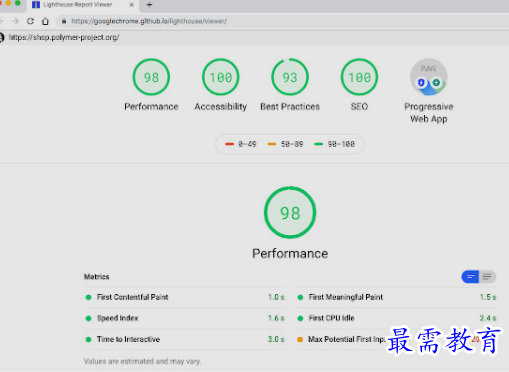Open the Progressive Web App badge
Viewport: 509px width, 372px height.
[x=429, y=77]
